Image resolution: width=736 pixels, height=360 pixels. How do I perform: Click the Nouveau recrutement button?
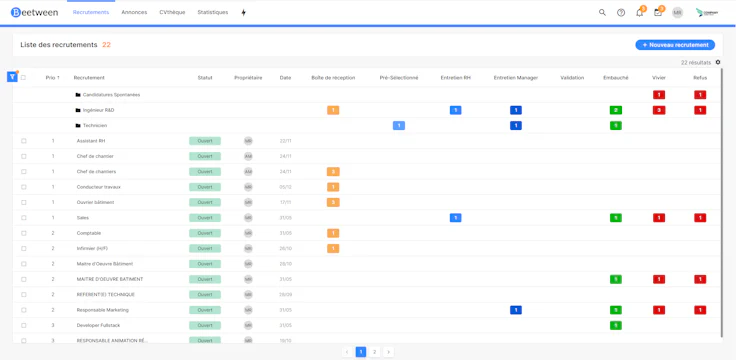pos(675,45)
